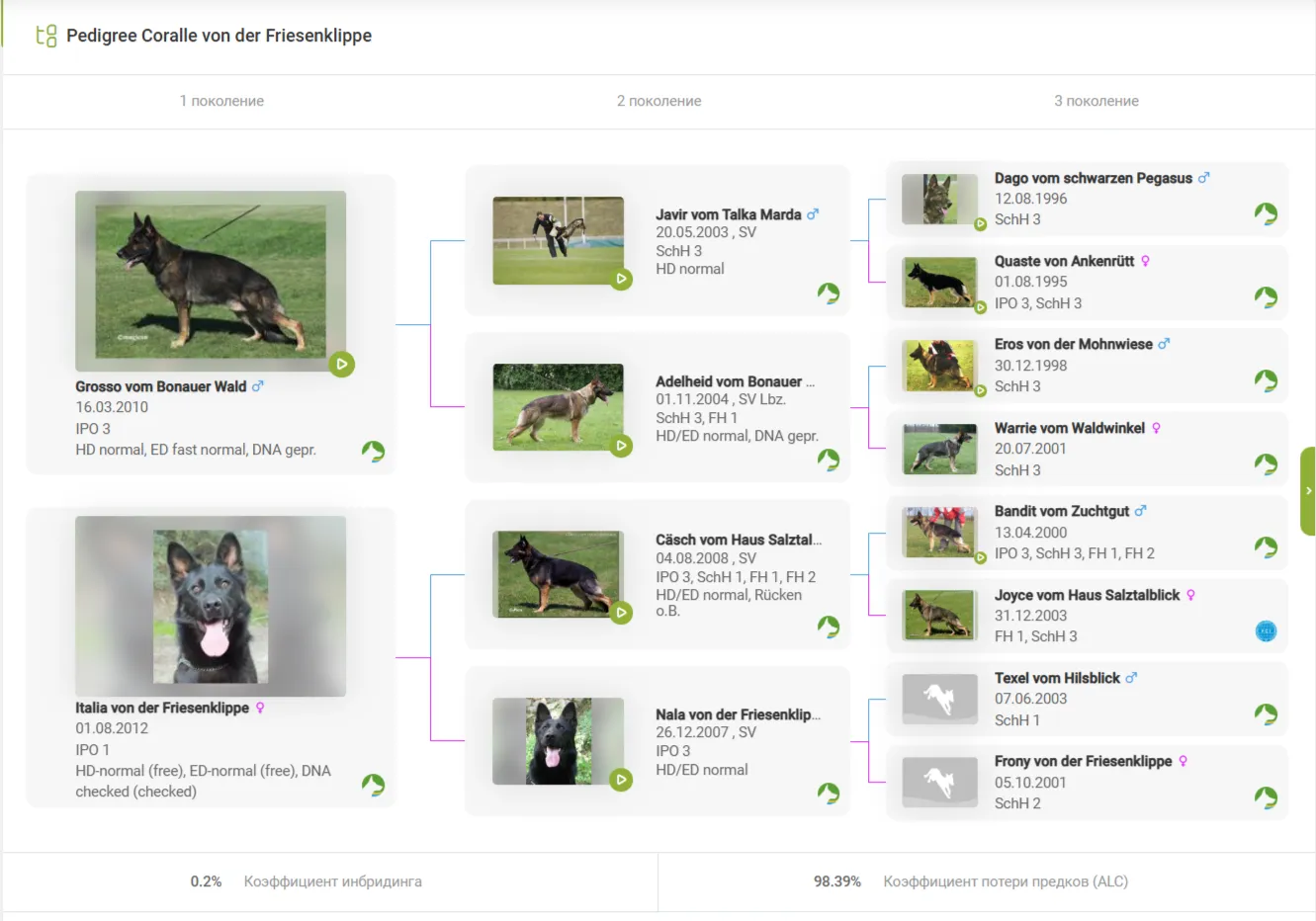The width and height of the screenshot is (1316, 921).
Task: Select the '3 поколение' column header
Action: click(1096, 101)
